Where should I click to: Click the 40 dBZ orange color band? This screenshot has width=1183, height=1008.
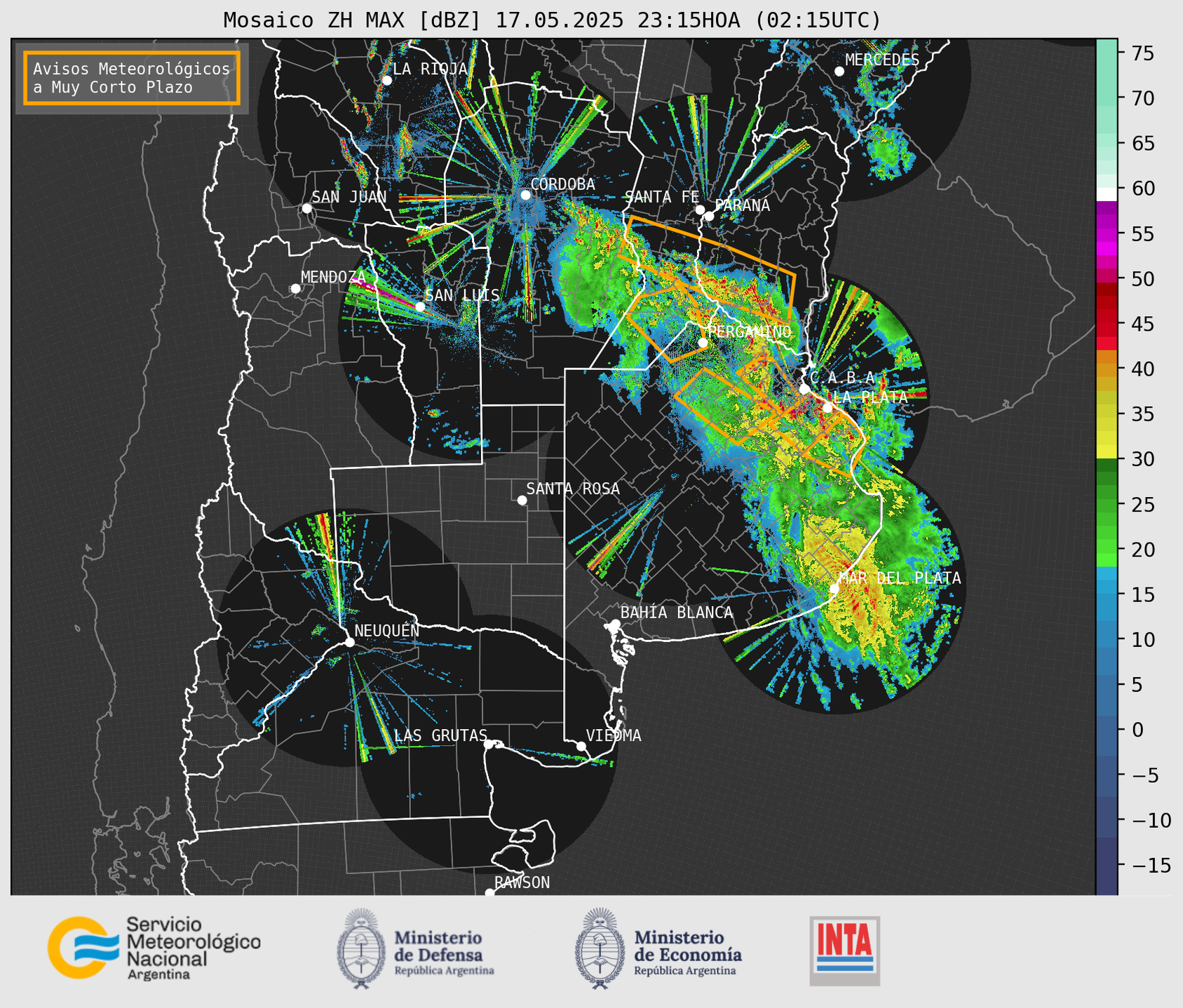click(1107, 369)
